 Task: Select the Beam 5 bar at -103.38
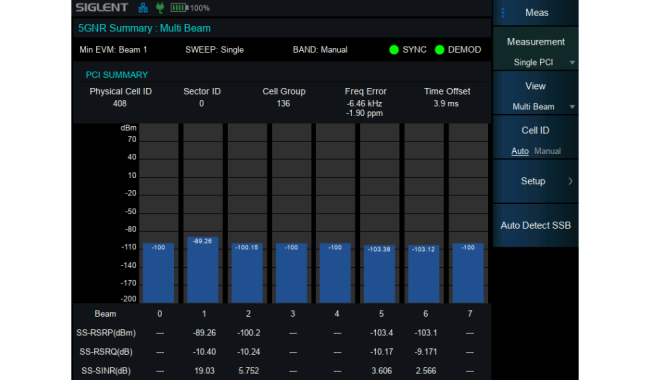click(379, 274)
